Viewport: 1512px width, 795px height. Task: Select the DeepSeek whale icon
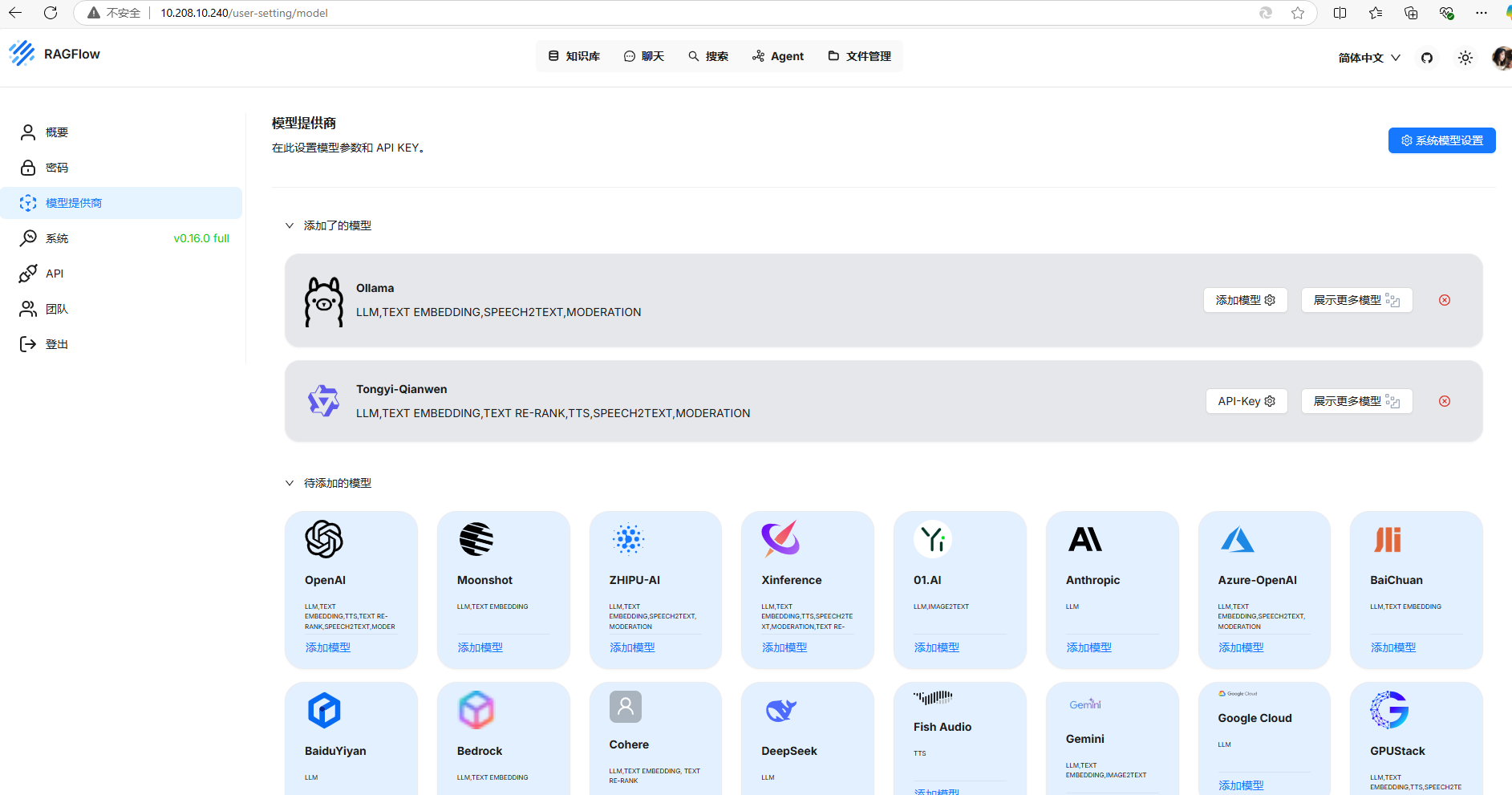(x=780, y=710)
